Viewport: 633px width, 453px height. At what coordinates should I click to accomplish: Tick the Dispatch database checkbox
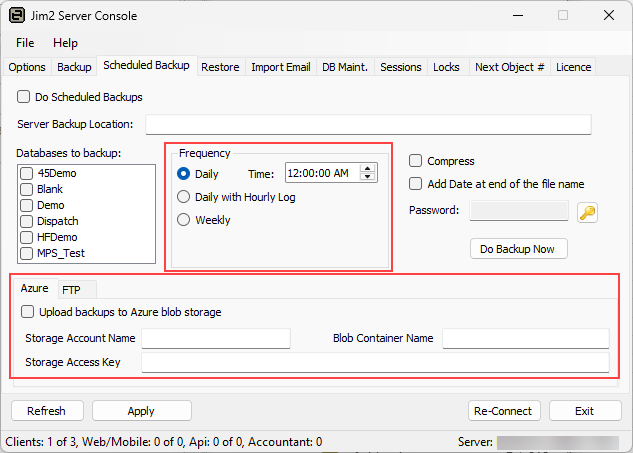[x=27, y=221]
